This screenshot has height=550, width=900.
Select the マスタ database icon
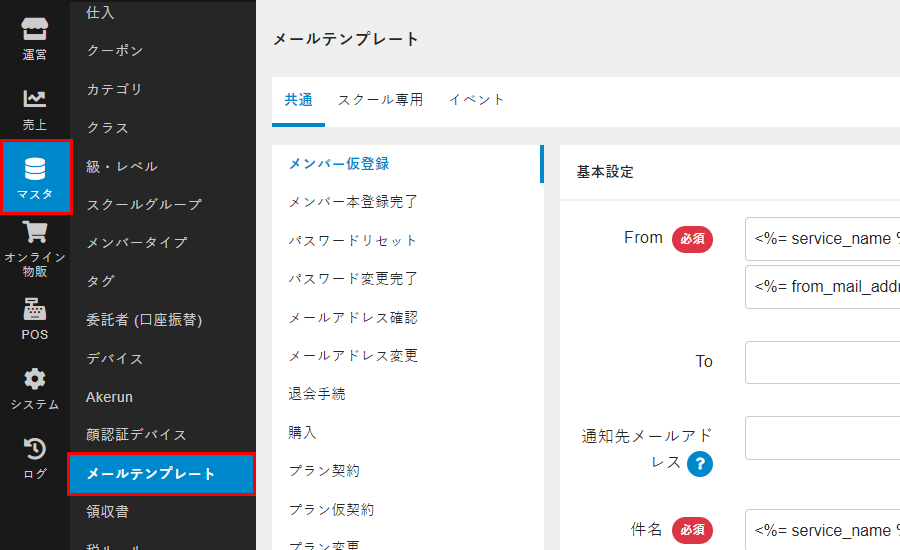point(35,169)
